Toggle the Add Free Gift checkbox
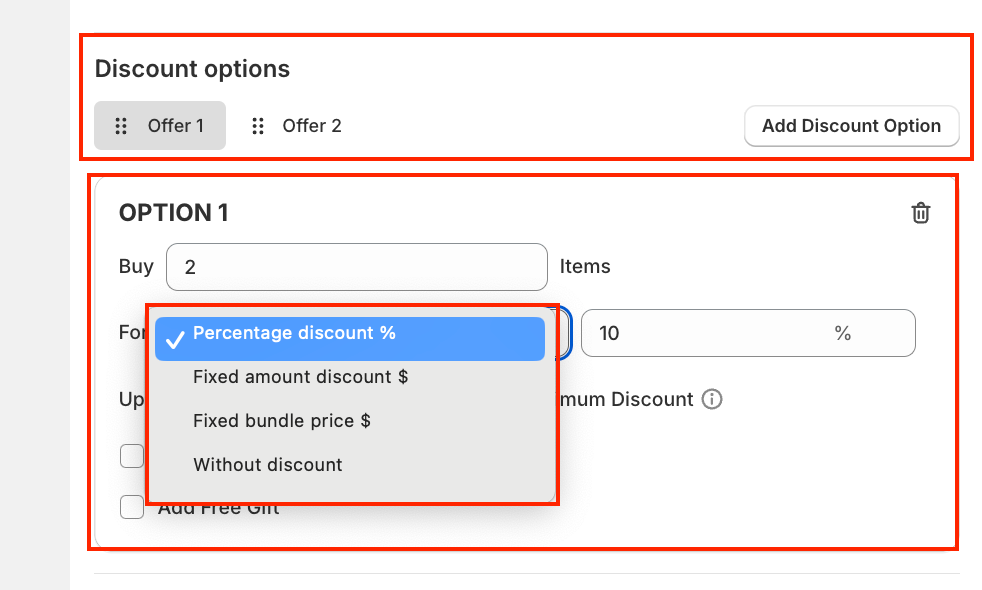 tap(132, 507)
